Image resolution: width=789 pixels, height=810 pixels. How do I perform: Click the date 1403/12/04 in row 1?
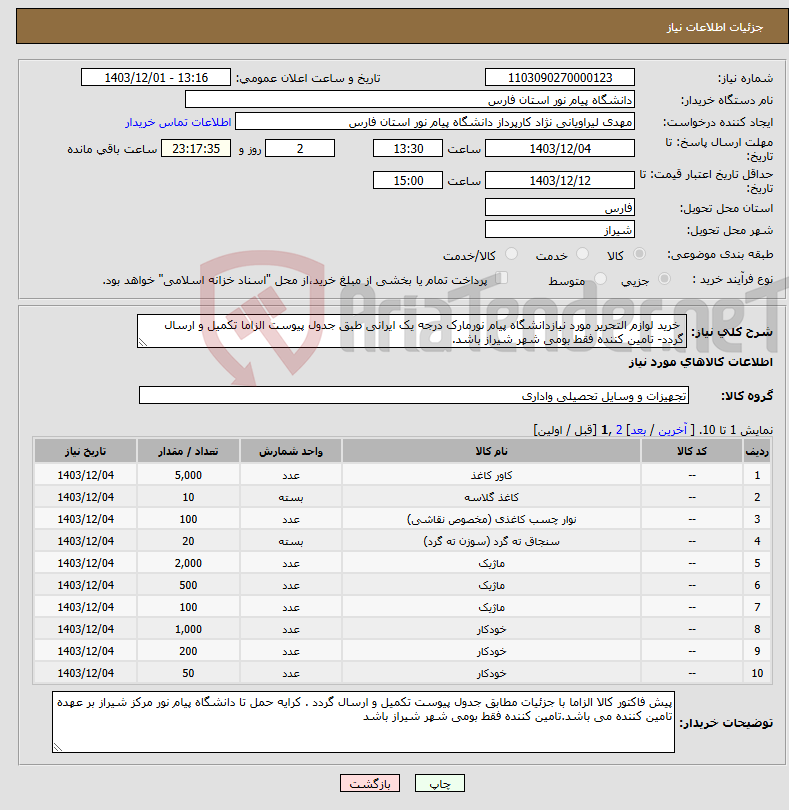[85, 475]
